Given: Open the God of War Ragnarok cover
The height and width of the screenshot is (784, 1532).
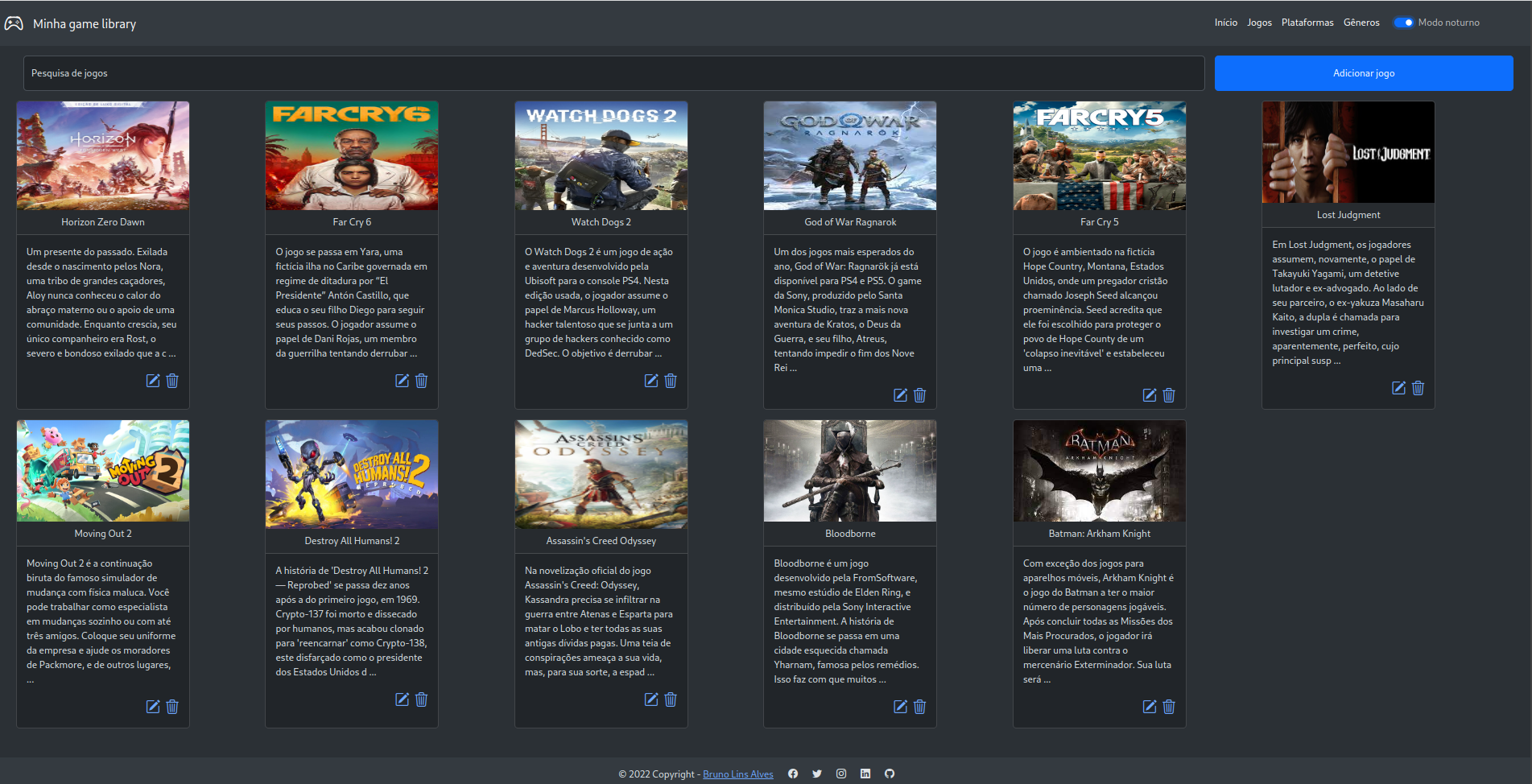Looking at the screenshot, I should pos(850,155).
